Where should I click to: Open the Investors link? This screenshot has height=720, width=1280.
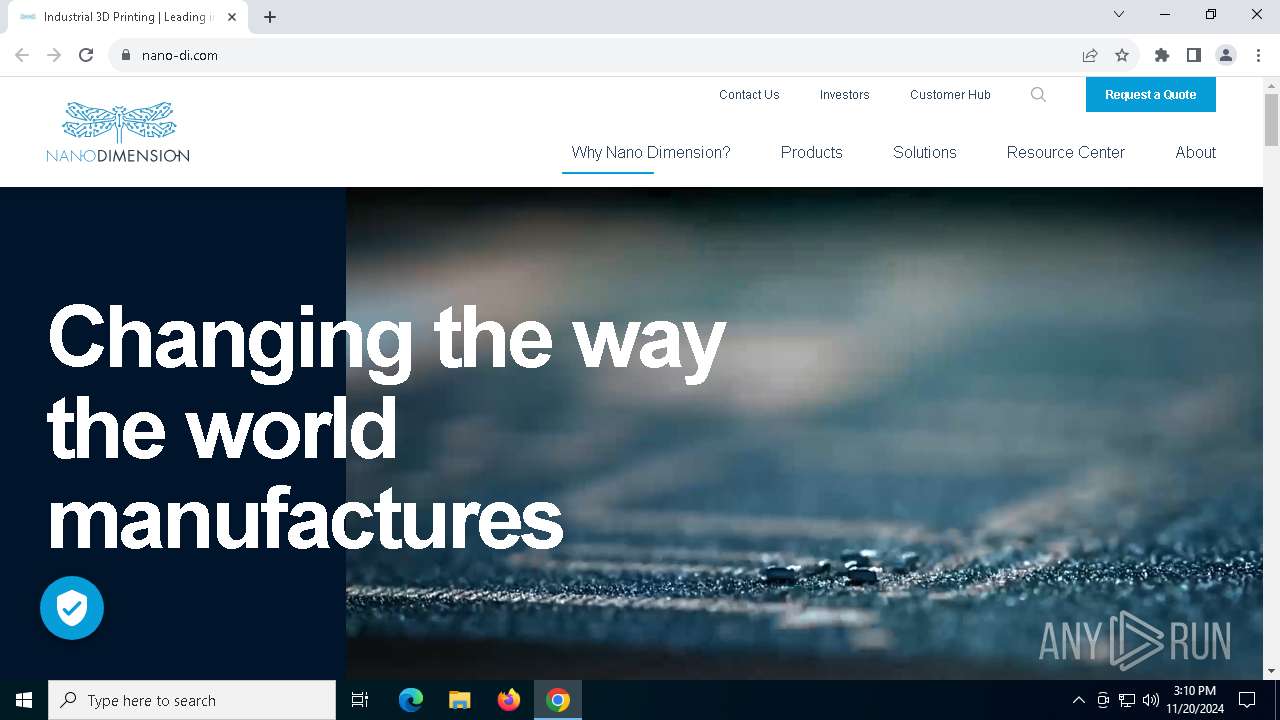coord(844,94)
